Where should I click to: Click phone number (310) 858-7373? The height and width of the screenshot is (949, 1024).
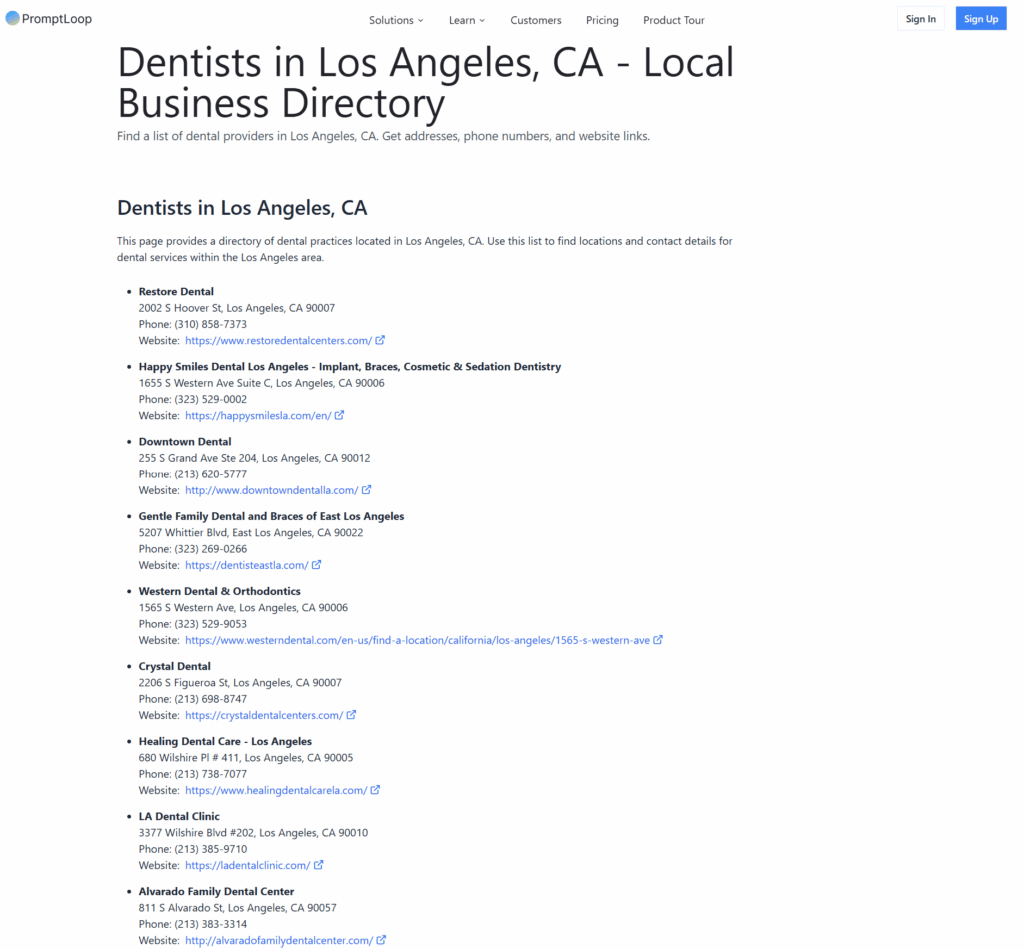click(210, 324)
